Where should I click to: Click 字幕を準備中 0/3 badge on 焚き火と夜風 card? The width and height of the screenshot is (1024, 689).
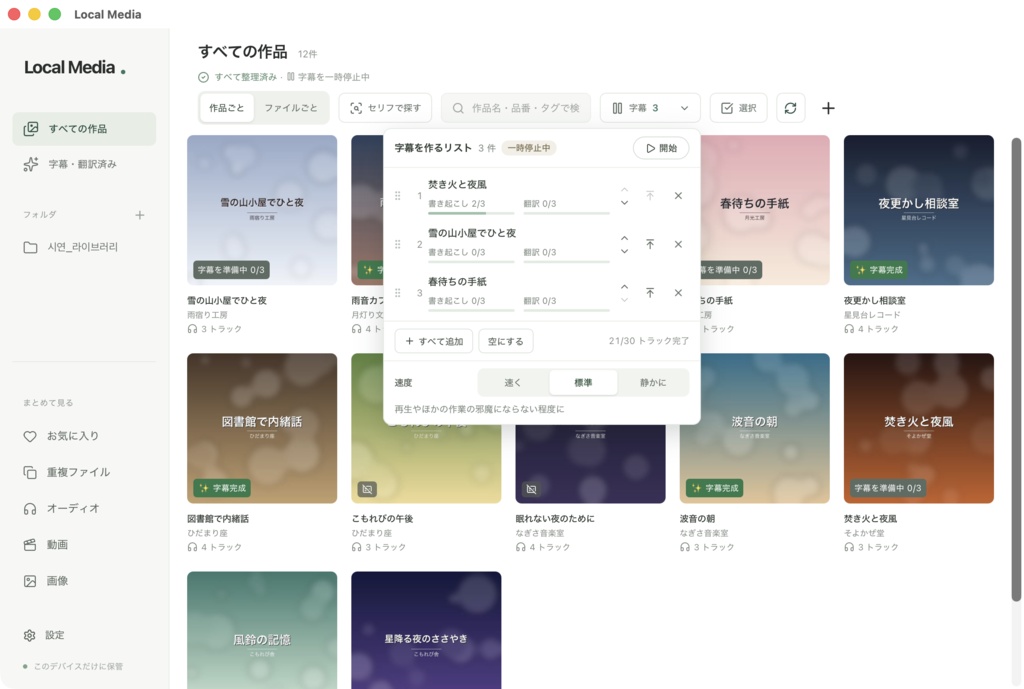(x=888, y=488)
